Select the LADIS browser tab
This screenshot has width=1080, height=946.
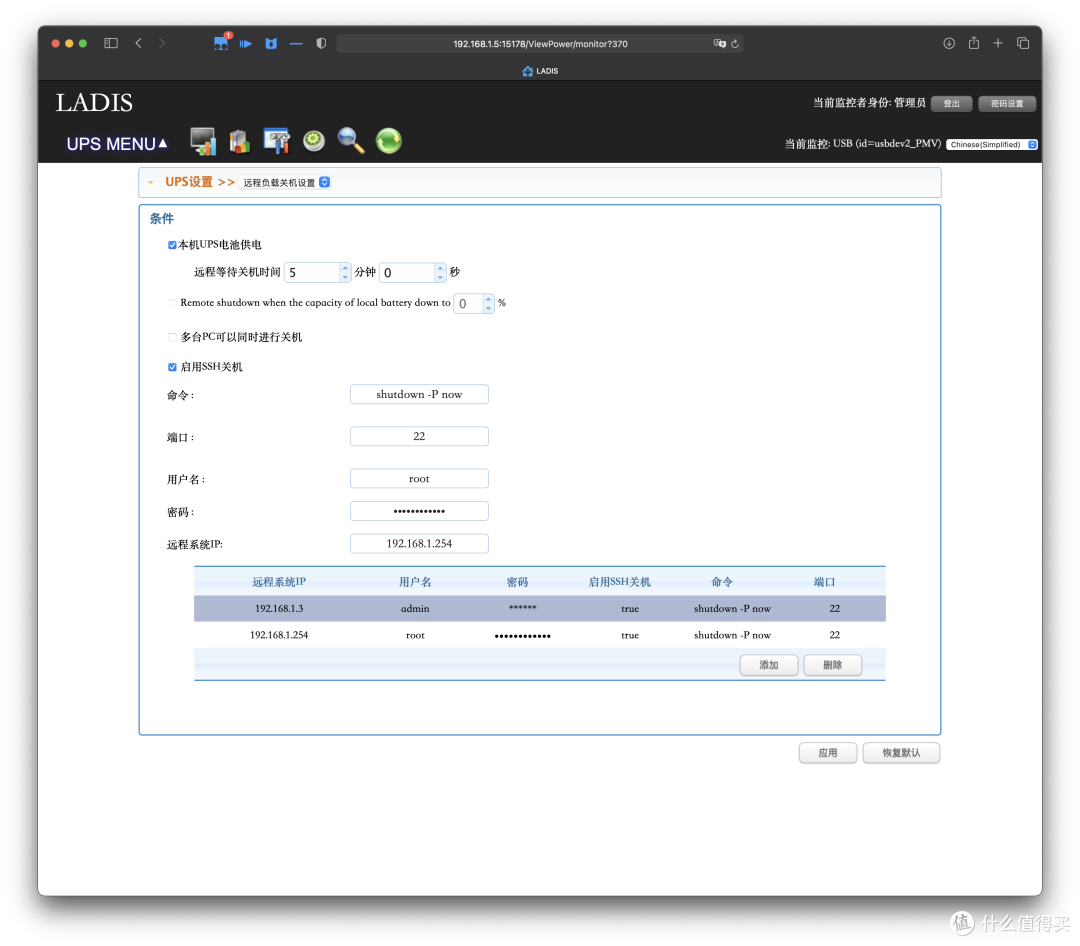click(540, 71)
